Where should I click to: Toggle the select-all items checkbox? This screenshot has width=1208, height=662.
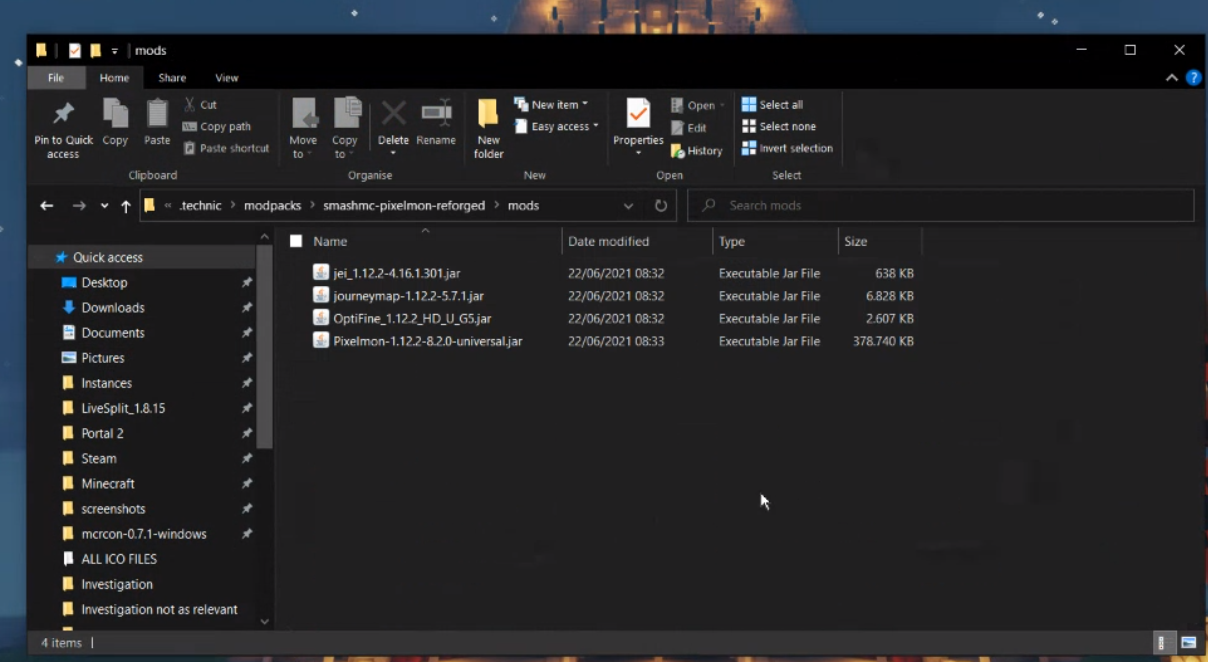[296, 241]
